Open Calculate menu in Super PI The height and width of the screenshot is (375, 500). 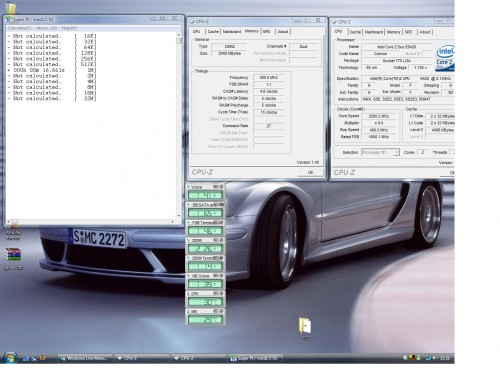(x=19, y=28)
